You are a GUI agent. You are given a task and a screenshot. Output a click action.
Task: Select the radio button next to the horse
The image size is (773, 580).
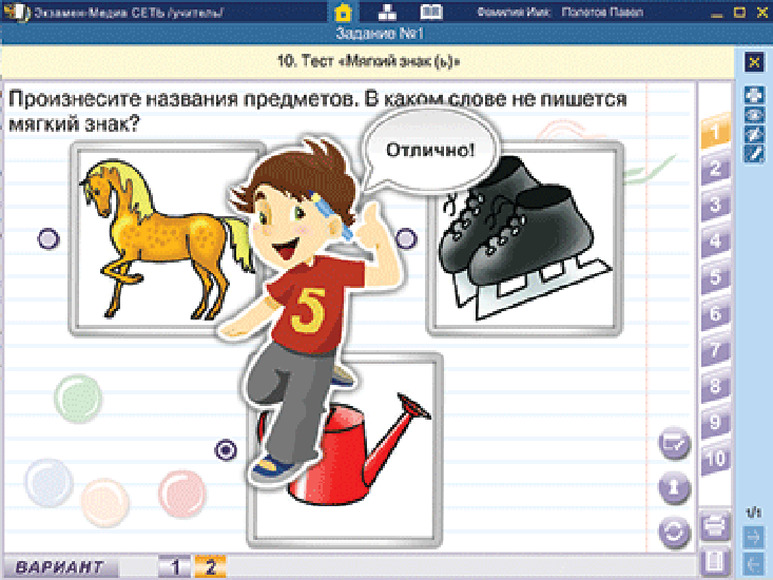coord(48,239)
